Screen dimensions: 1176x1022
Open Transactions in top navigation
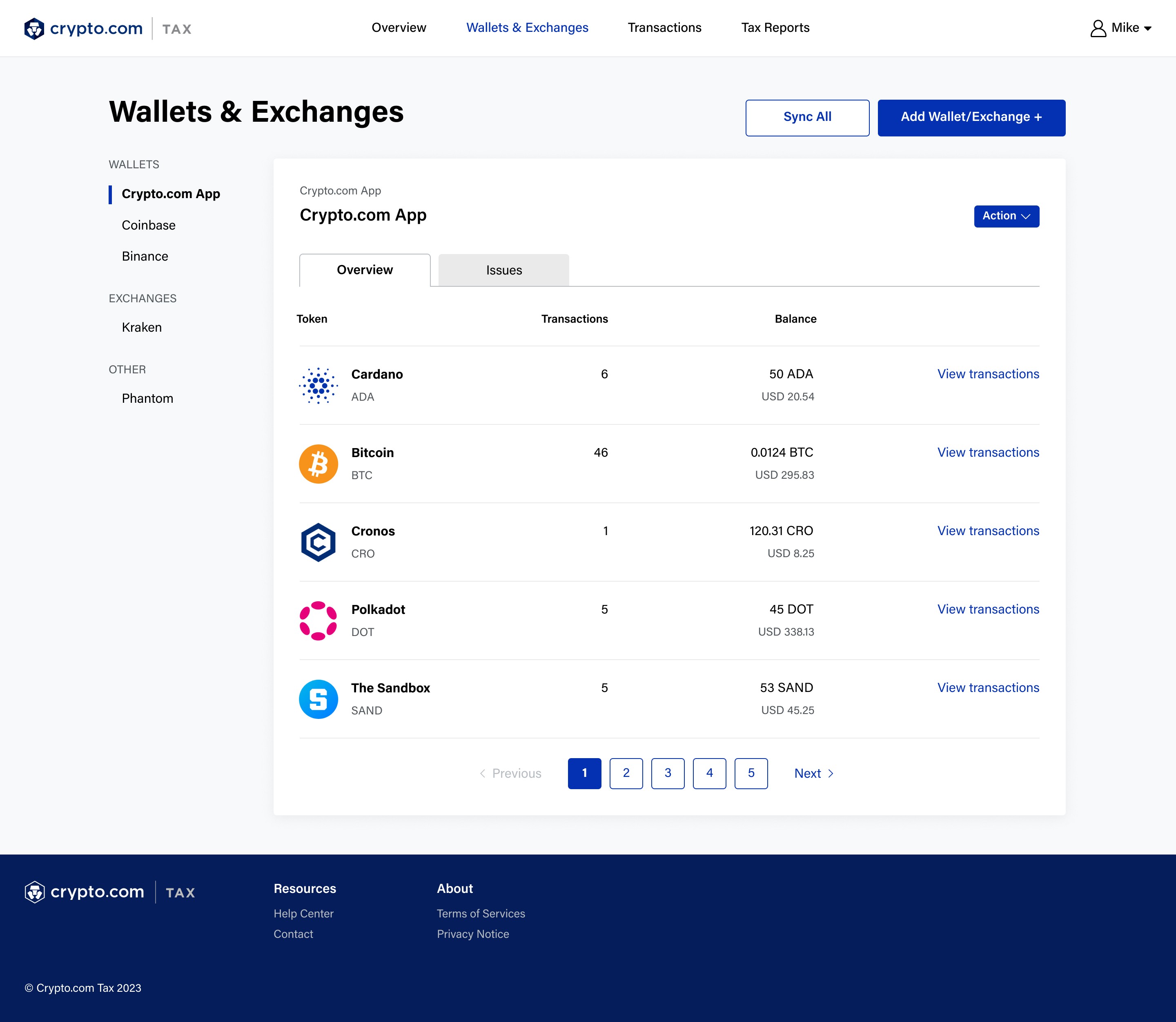pos(664,28)
